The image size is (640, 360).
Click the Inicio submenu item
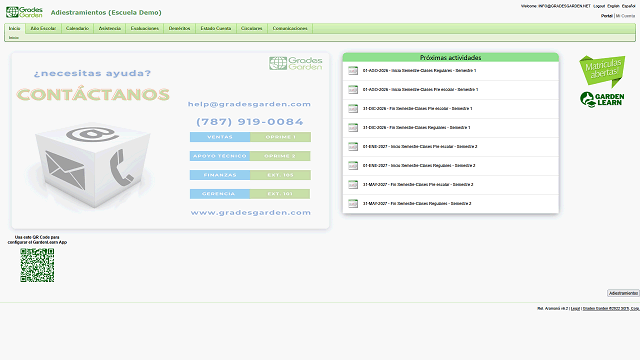point(14,38)
